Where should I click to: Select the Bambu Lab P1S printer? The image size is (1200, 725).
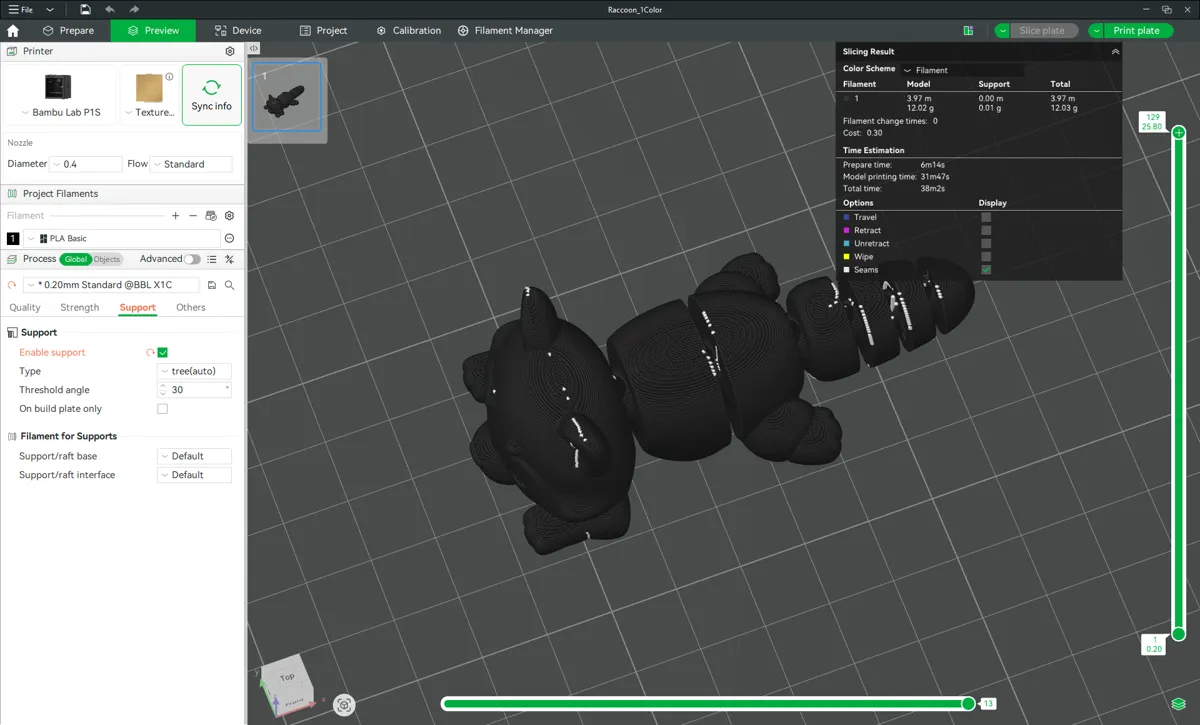(60, 95)
